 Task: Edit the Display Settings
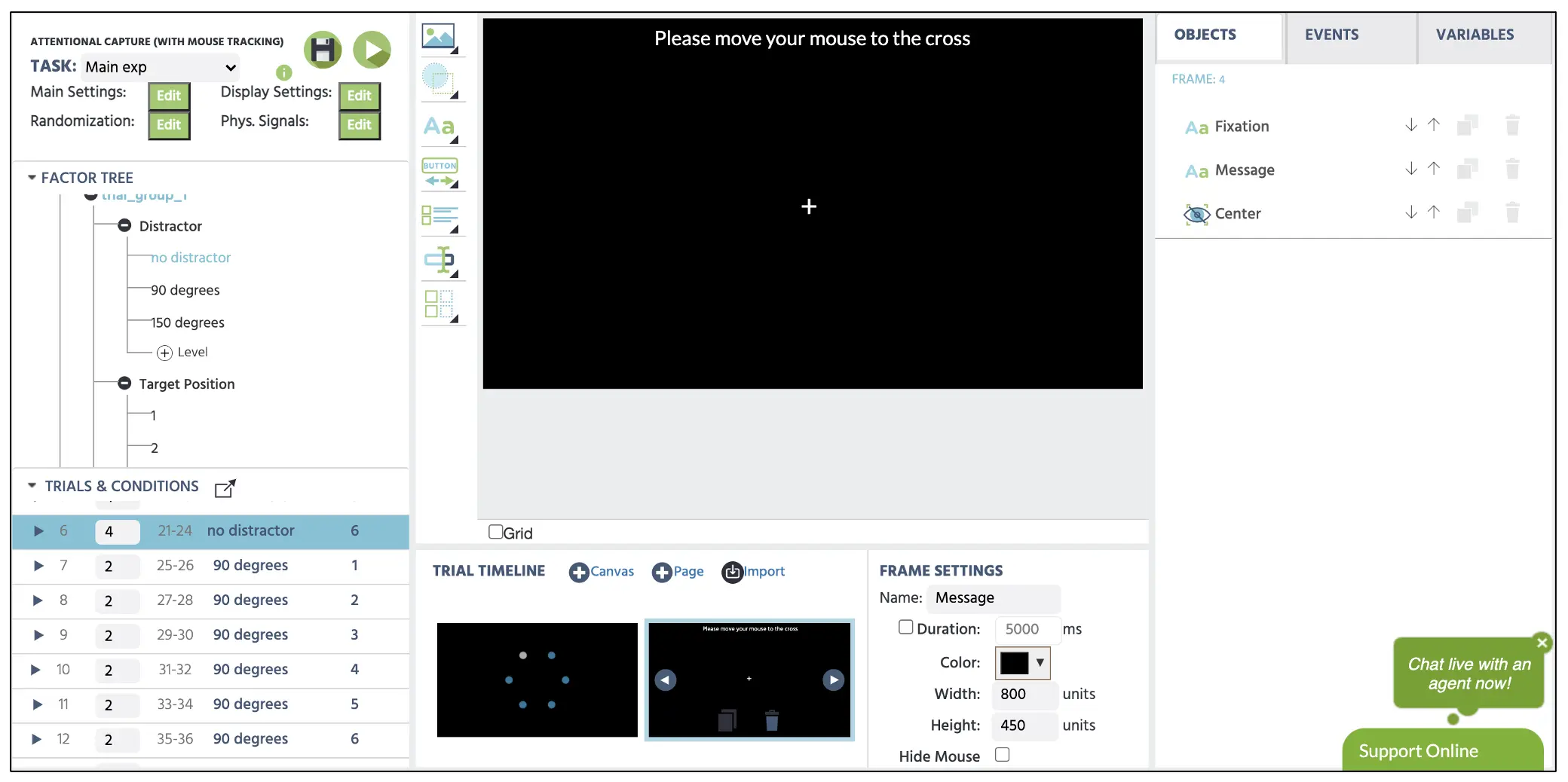pyautogui.click(x=360, y=96)
